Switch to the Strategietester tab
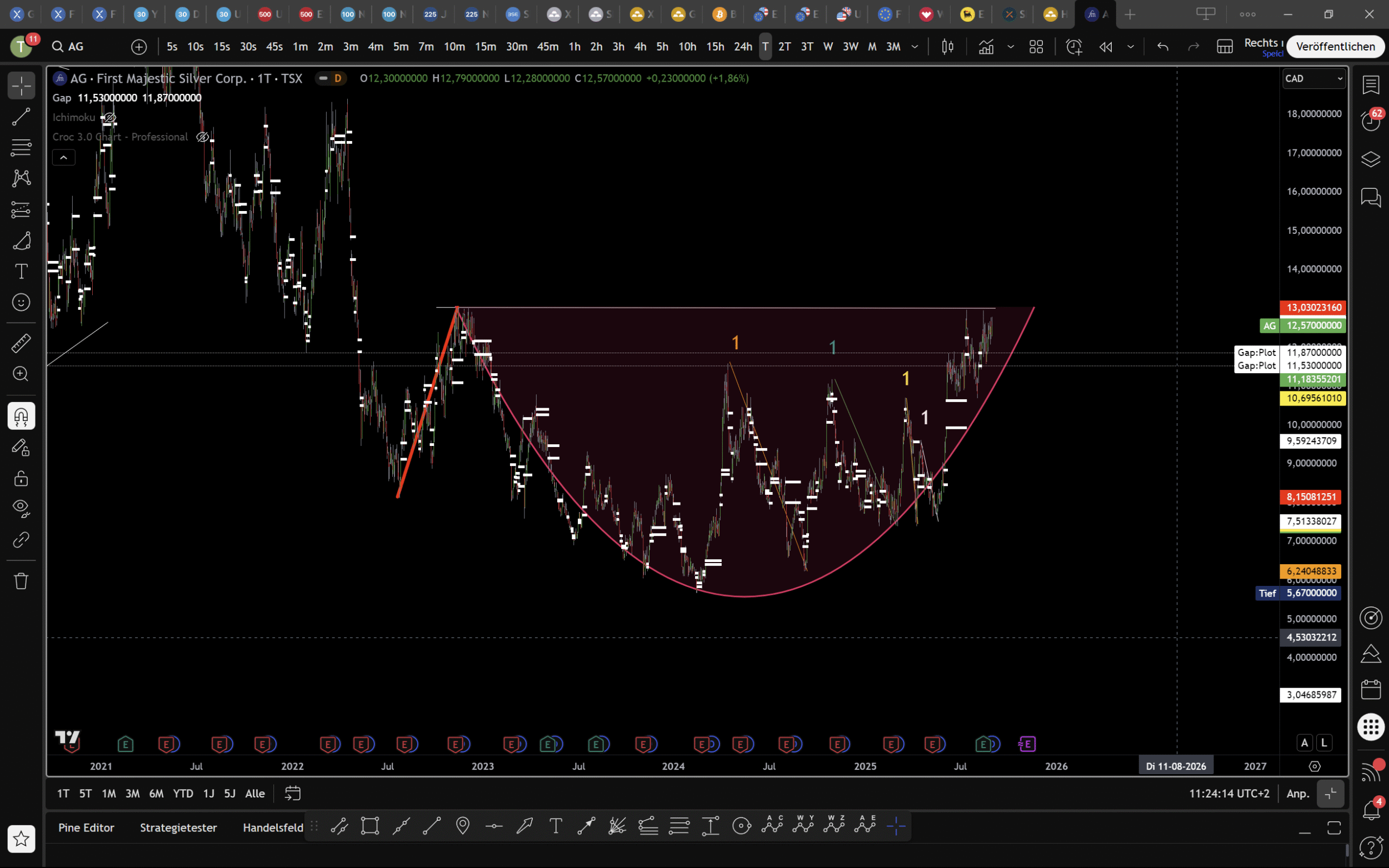 click(x=178, y=827)
